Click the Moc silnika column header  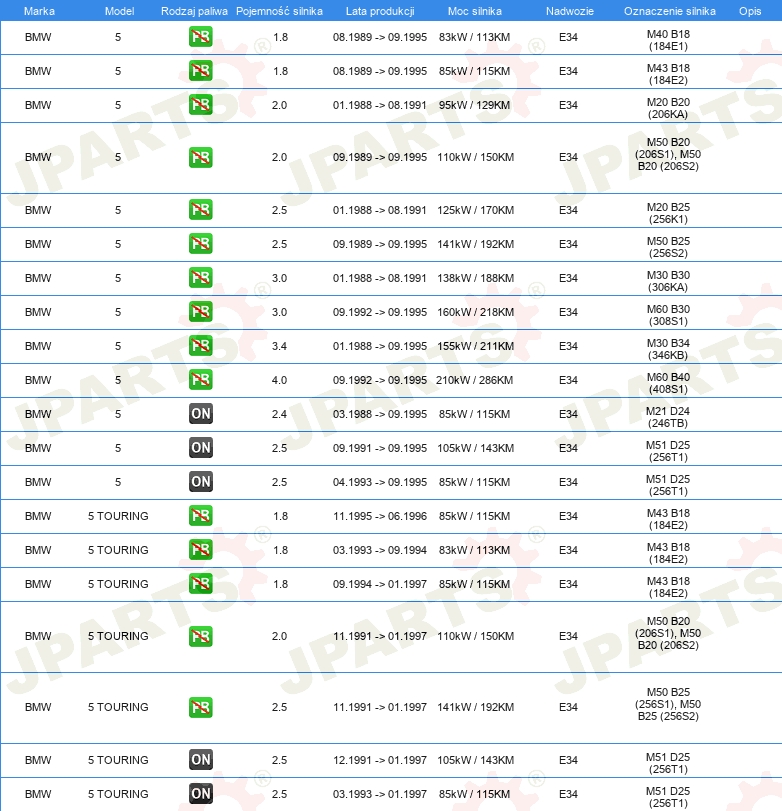475,11
